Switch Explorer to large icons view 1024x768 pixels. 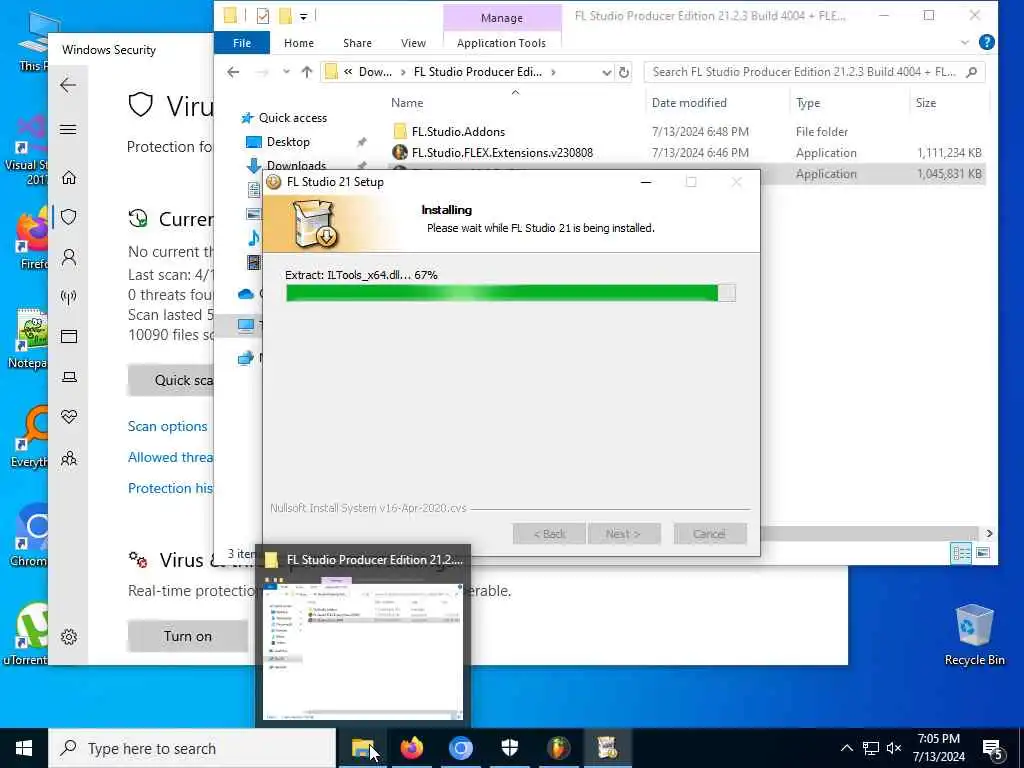click(983, 553)
